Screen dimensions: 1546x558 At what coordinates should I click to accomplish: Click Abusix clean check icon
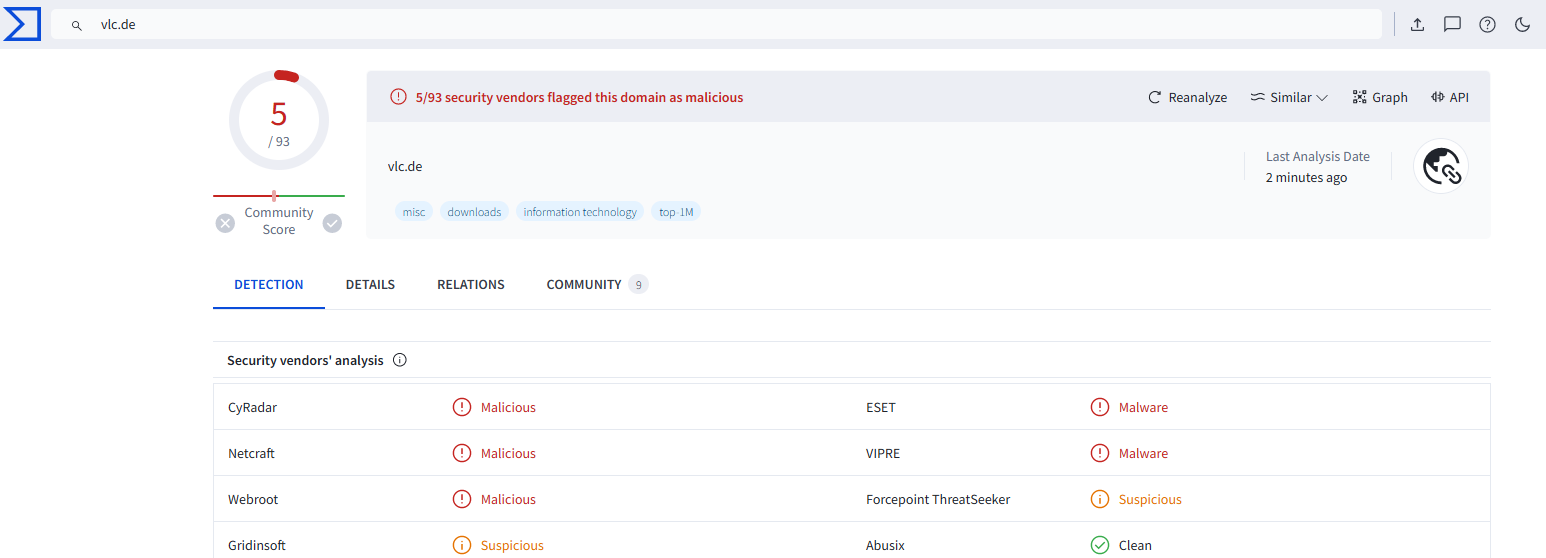[x=1100, y=545]
